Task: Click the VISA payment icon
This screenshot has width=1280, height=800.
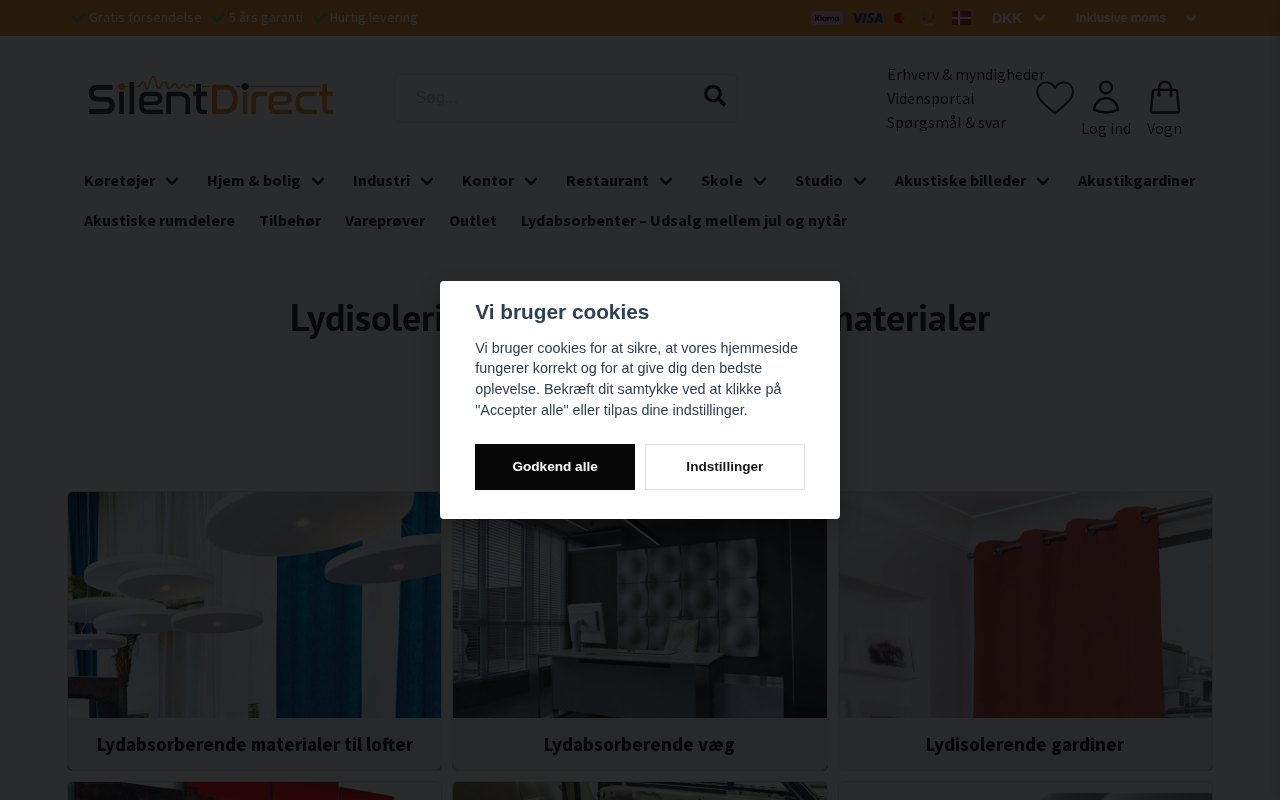Action: click(x=868, y=18)
